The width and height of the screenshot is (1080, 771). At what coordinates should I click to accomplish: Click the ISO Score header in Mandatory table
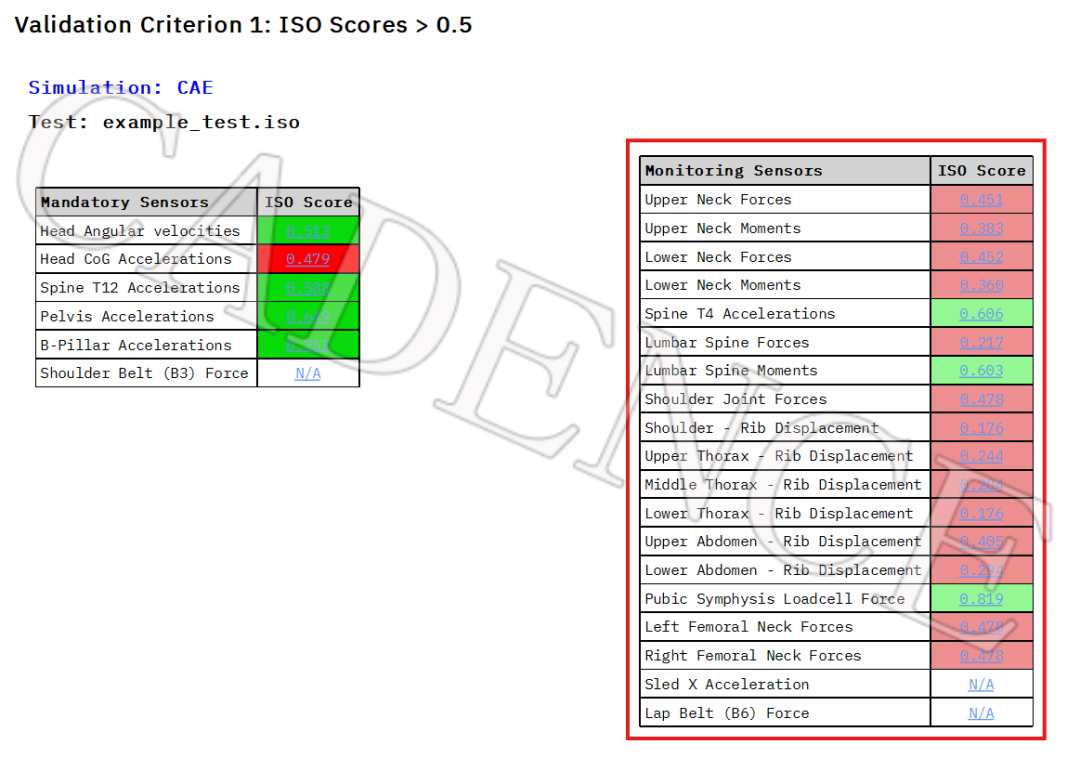tap(308, 202)
